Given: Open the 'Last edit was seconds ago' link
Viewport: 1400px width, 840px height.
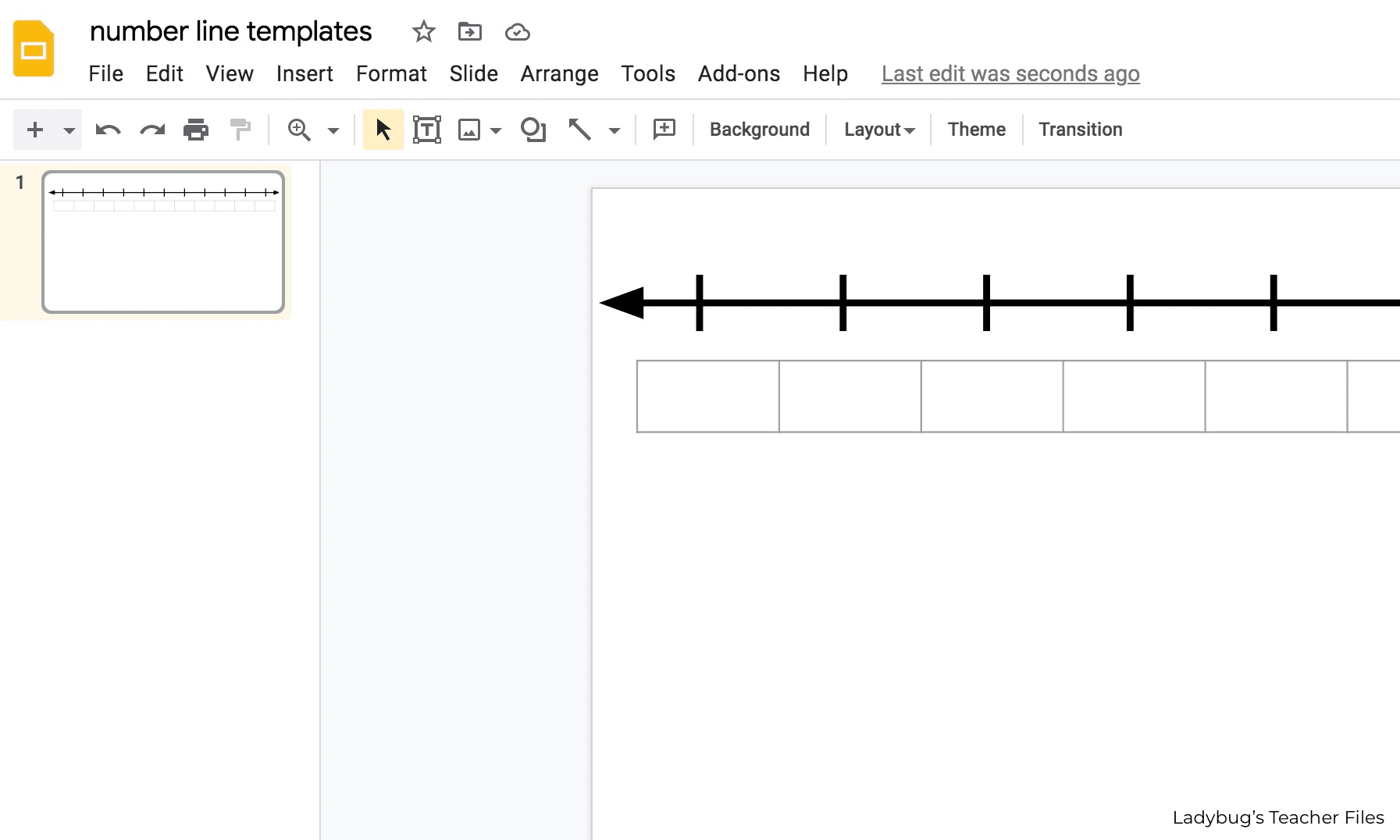Looking at the screenshot, I should tap(1010, 74).
